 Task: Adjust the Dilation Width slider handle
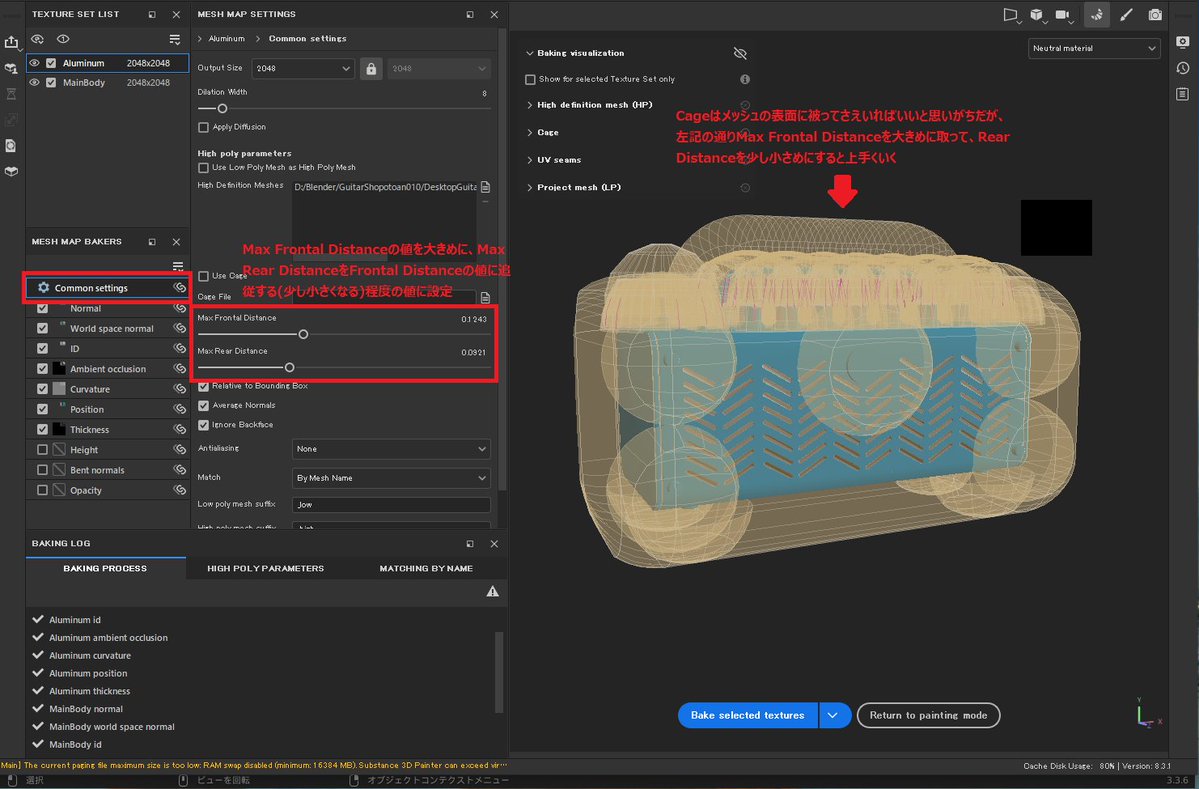223,109
